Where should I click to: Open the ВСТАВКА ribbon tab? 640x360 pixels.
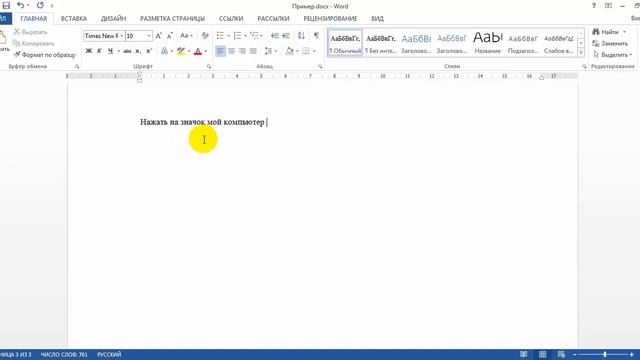point(74,19)
